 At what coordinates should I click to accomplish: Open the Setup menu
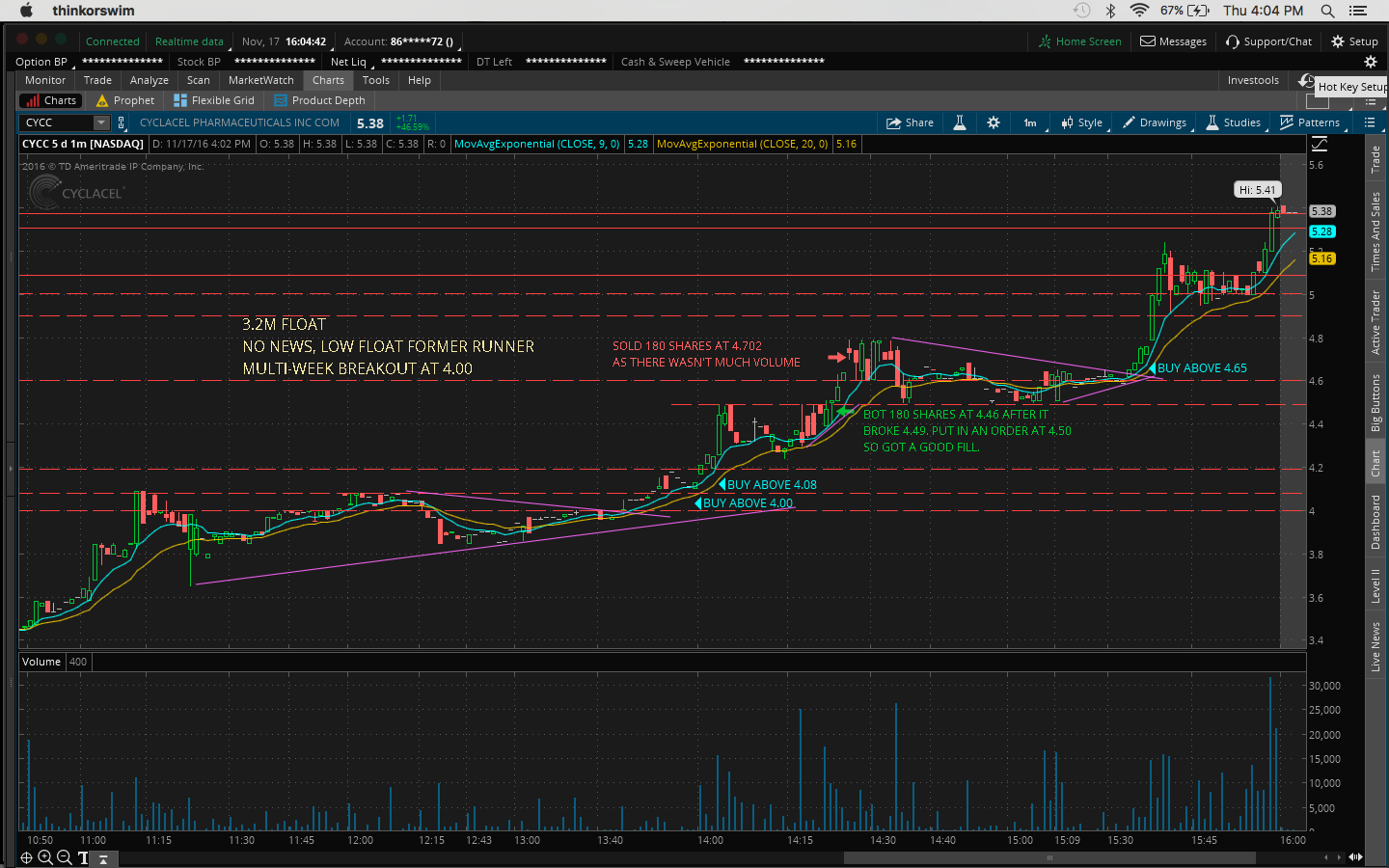point(1354,41)
